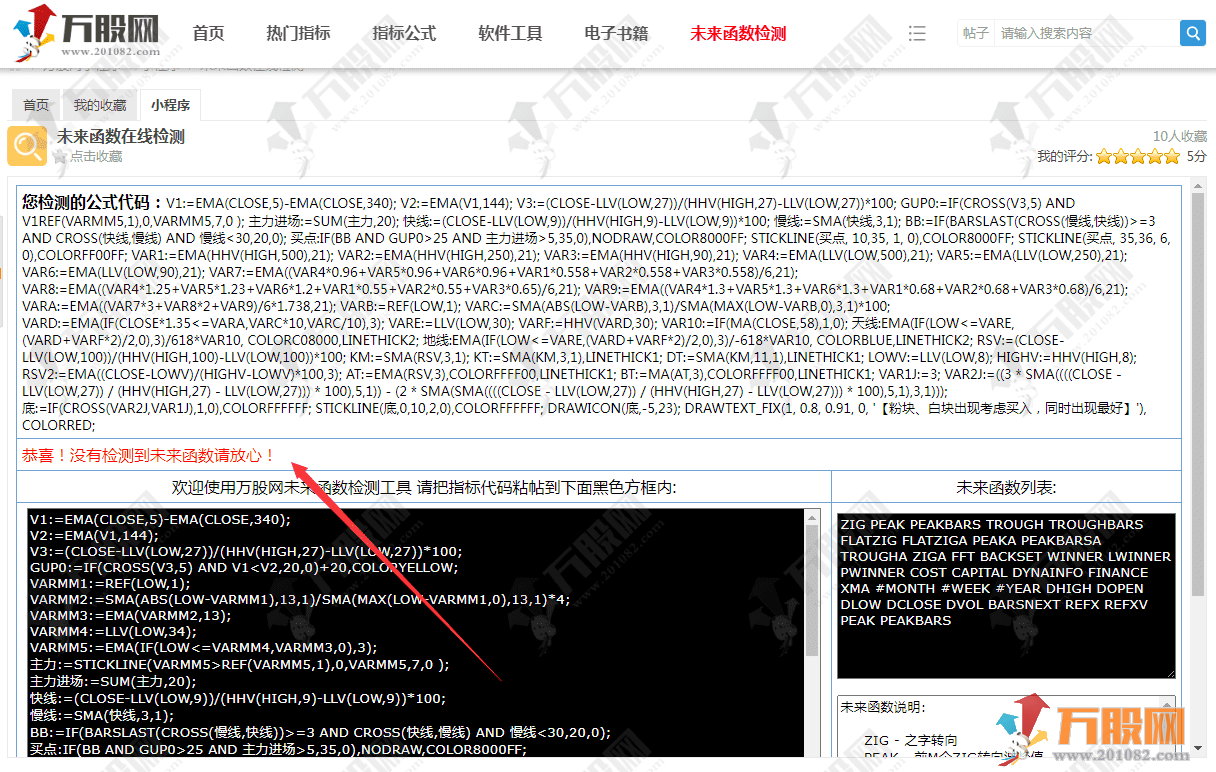Switch to the 我的收藏 tab

[x=100, y=105]
